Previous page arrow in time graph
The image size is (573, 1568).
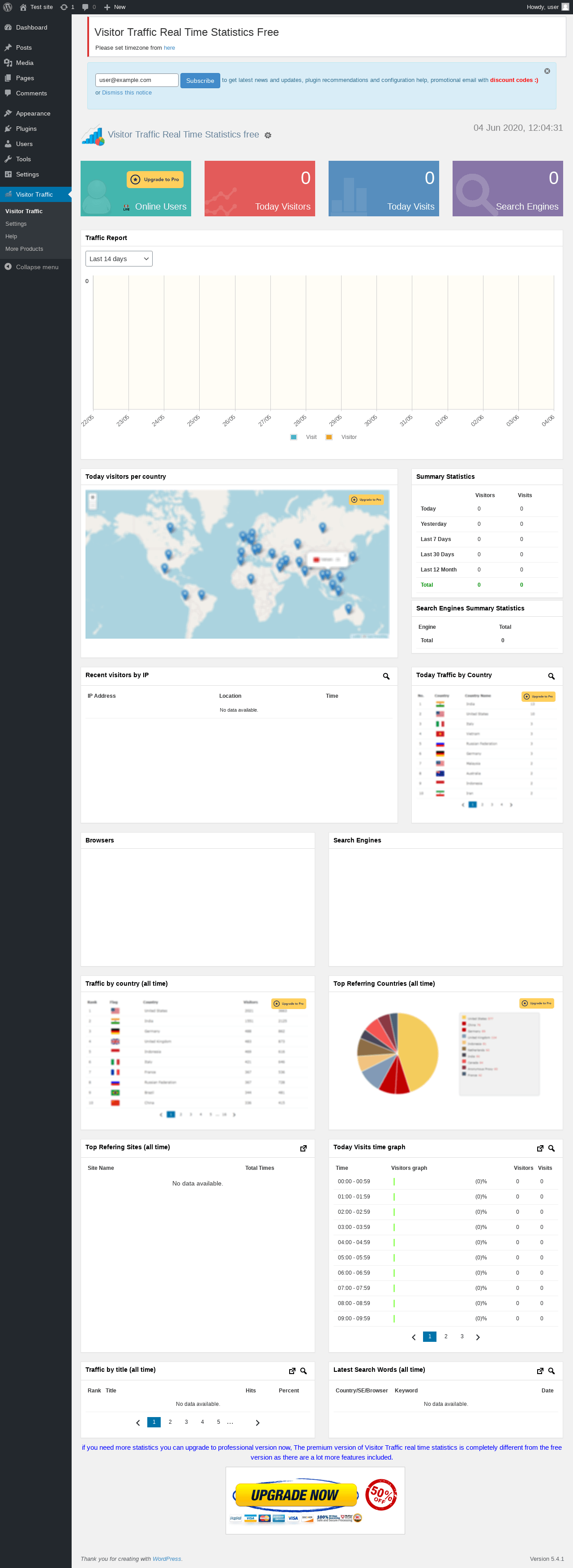pyautogui.click(x=414, y=1337)
